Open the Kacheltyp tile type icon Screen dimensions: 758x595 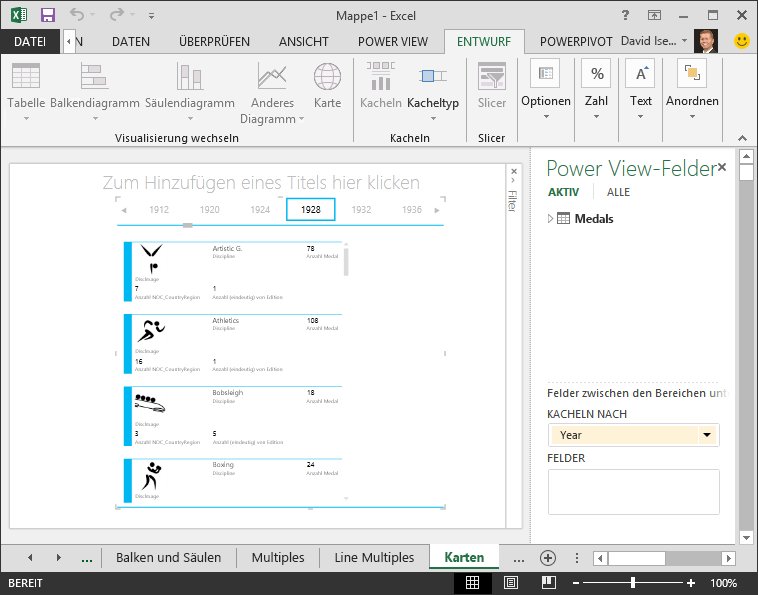coord(433,76)
